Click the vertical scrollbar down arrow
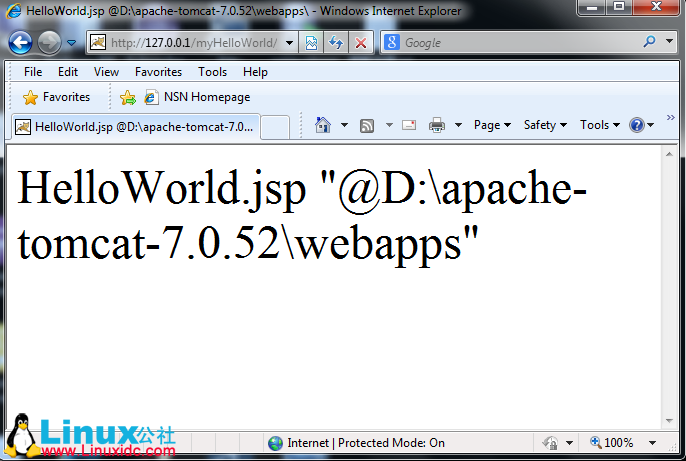Viewport: 686px width, 461px height. coord(669,421)
